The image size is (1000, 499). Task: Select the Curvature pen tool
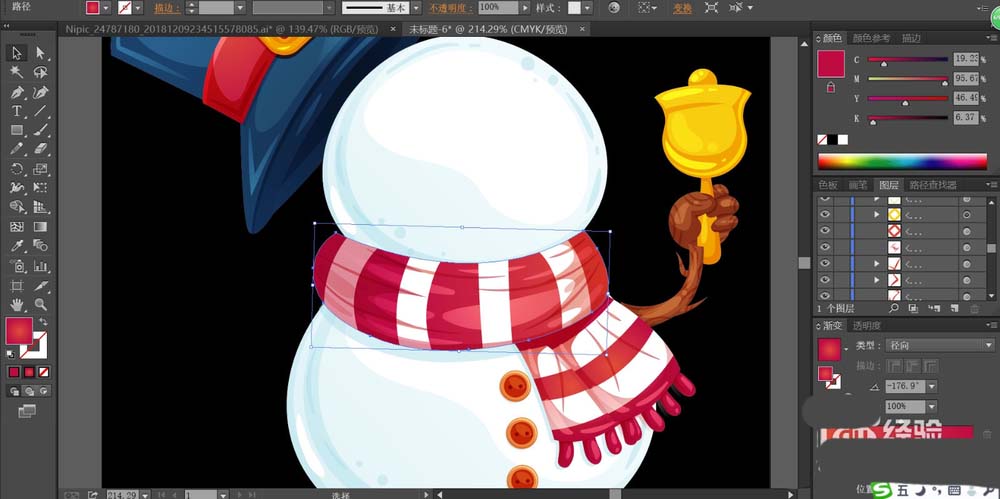click(40, 92)
